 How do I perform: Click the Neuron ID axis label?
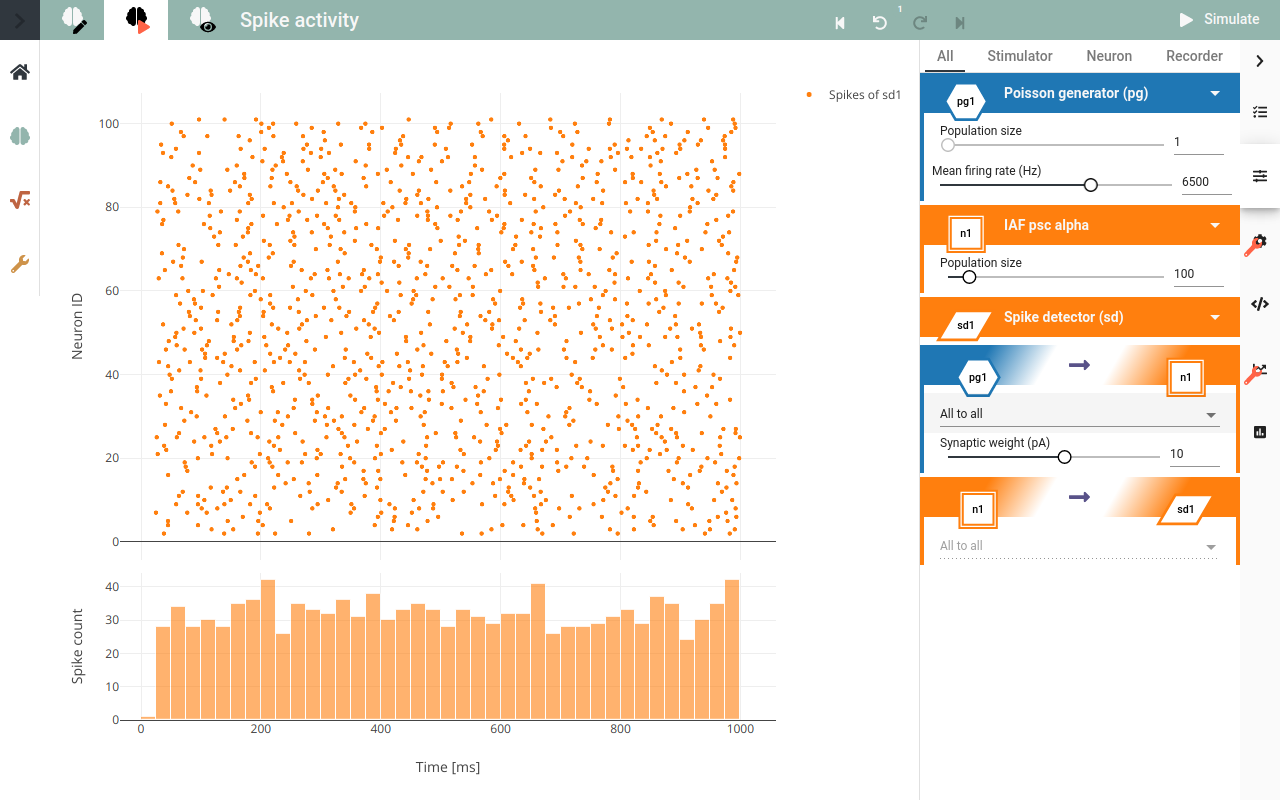[x=77, y=326]
